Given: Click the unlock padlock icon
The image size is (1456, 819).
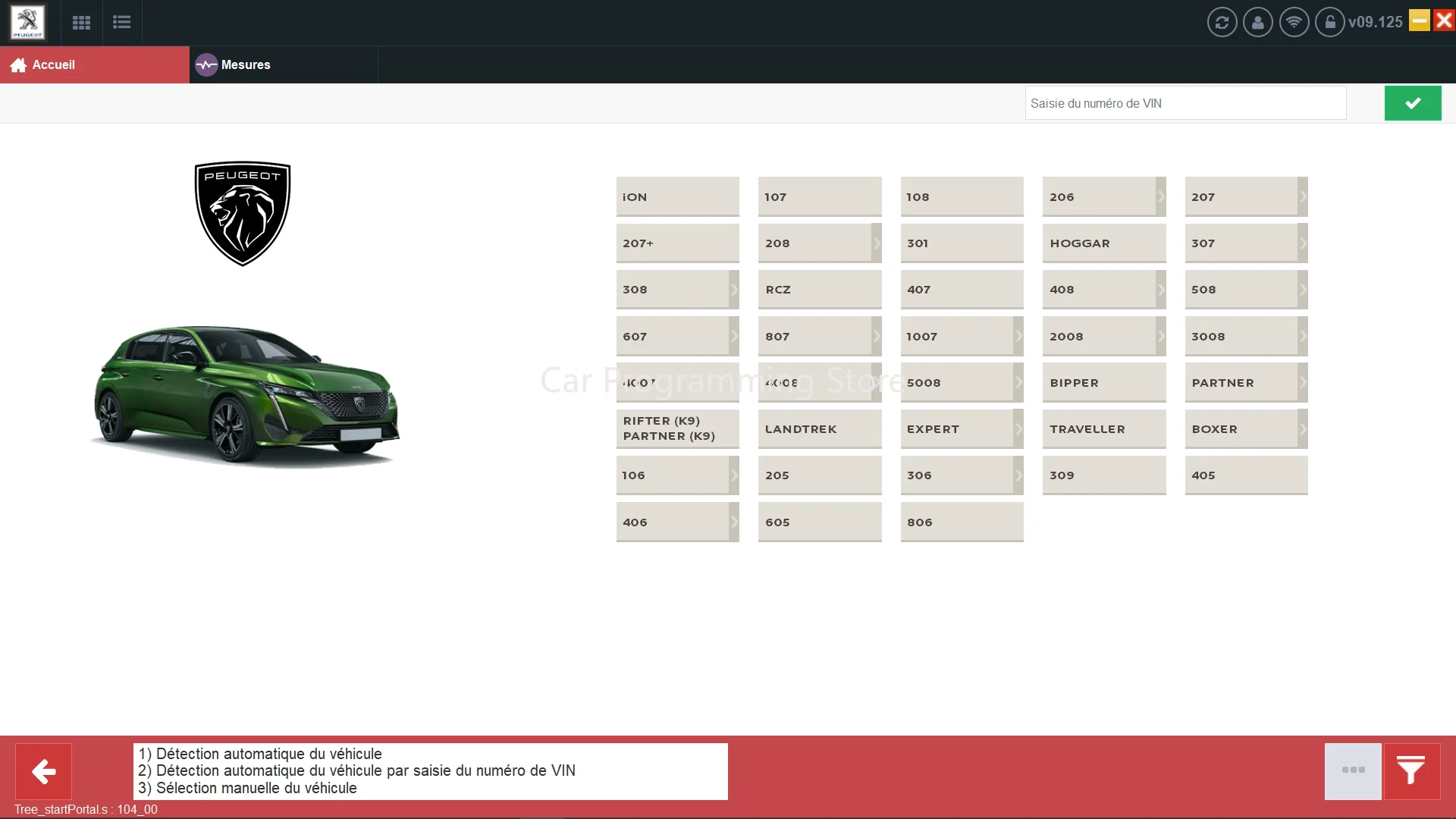Looking at the screenshot, I should click(x=1329, y=22).
